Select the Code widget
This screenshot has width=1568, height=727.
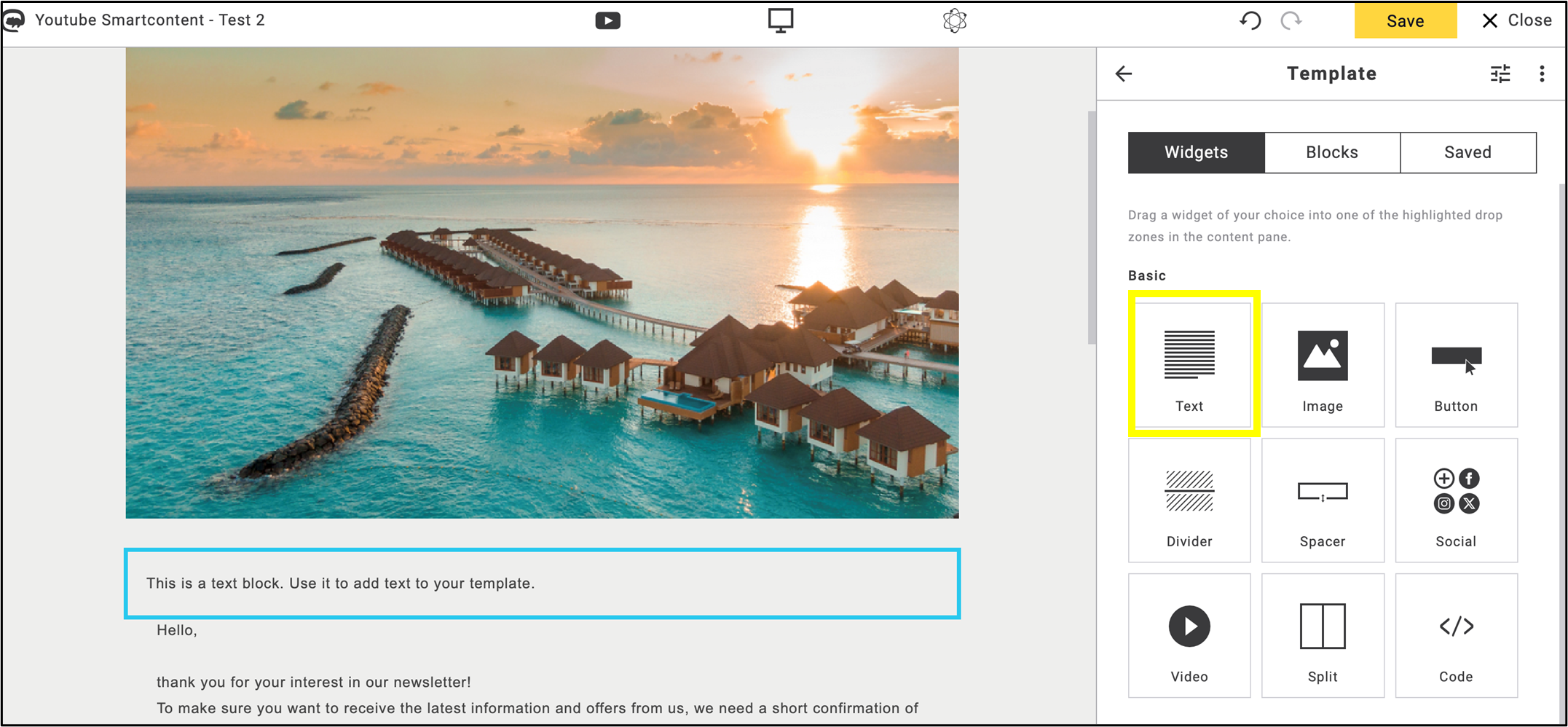pyautogui.click(x=1456, y=635)
